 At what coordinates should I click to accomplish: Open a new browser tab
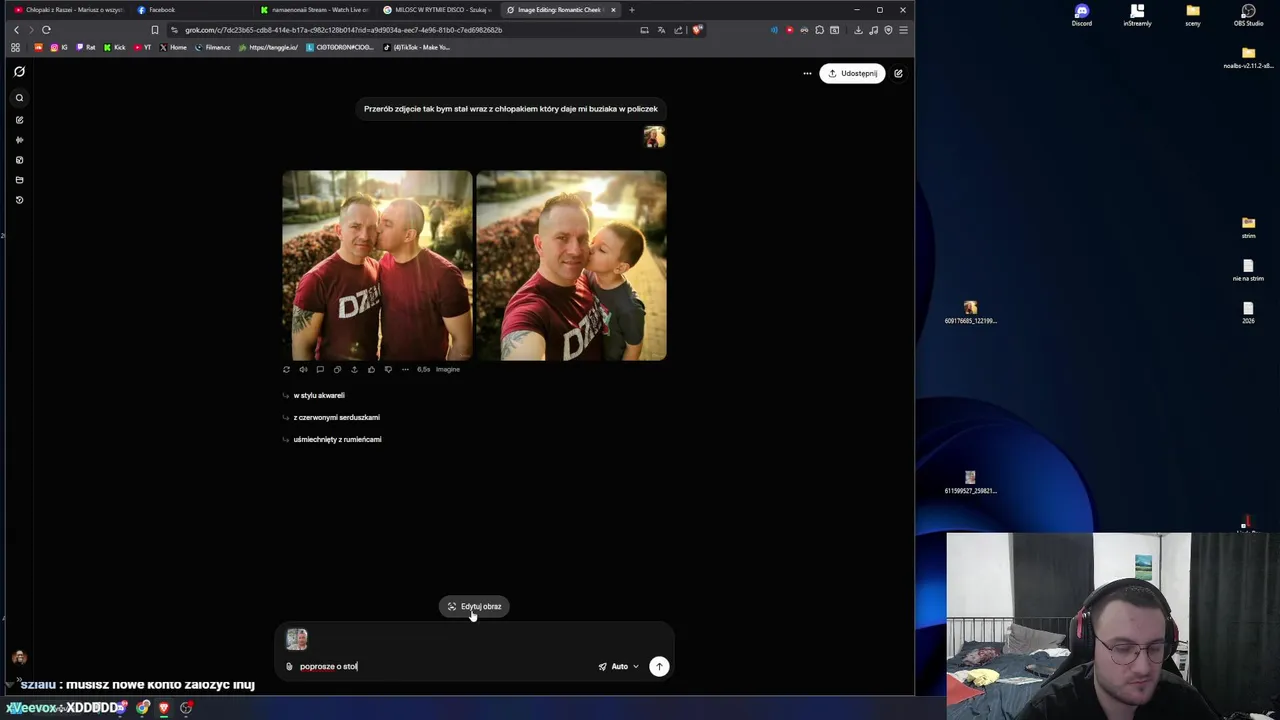click(631, 10)
